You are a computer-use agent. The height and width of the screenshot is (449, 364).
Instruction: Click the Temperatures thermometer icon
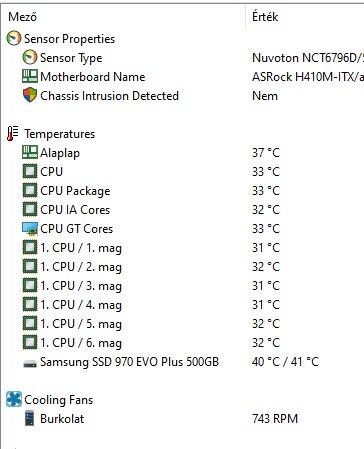pos(13,133)
